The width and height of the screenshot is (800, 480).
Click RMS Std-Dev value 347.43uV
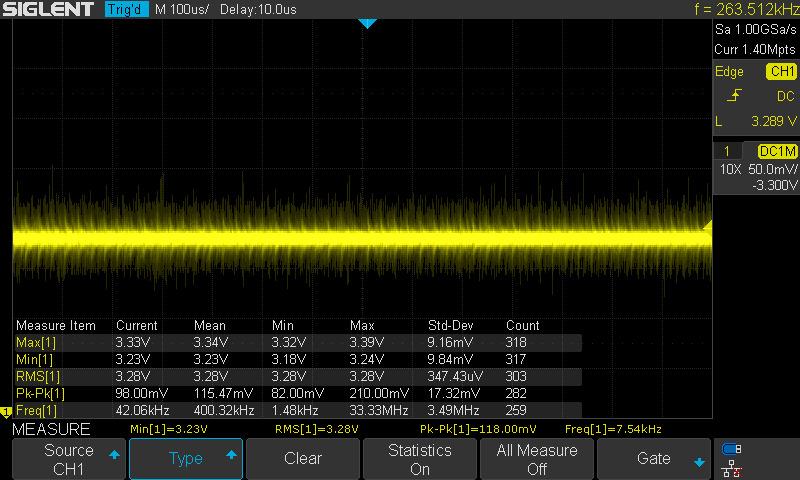coord(455,376)
